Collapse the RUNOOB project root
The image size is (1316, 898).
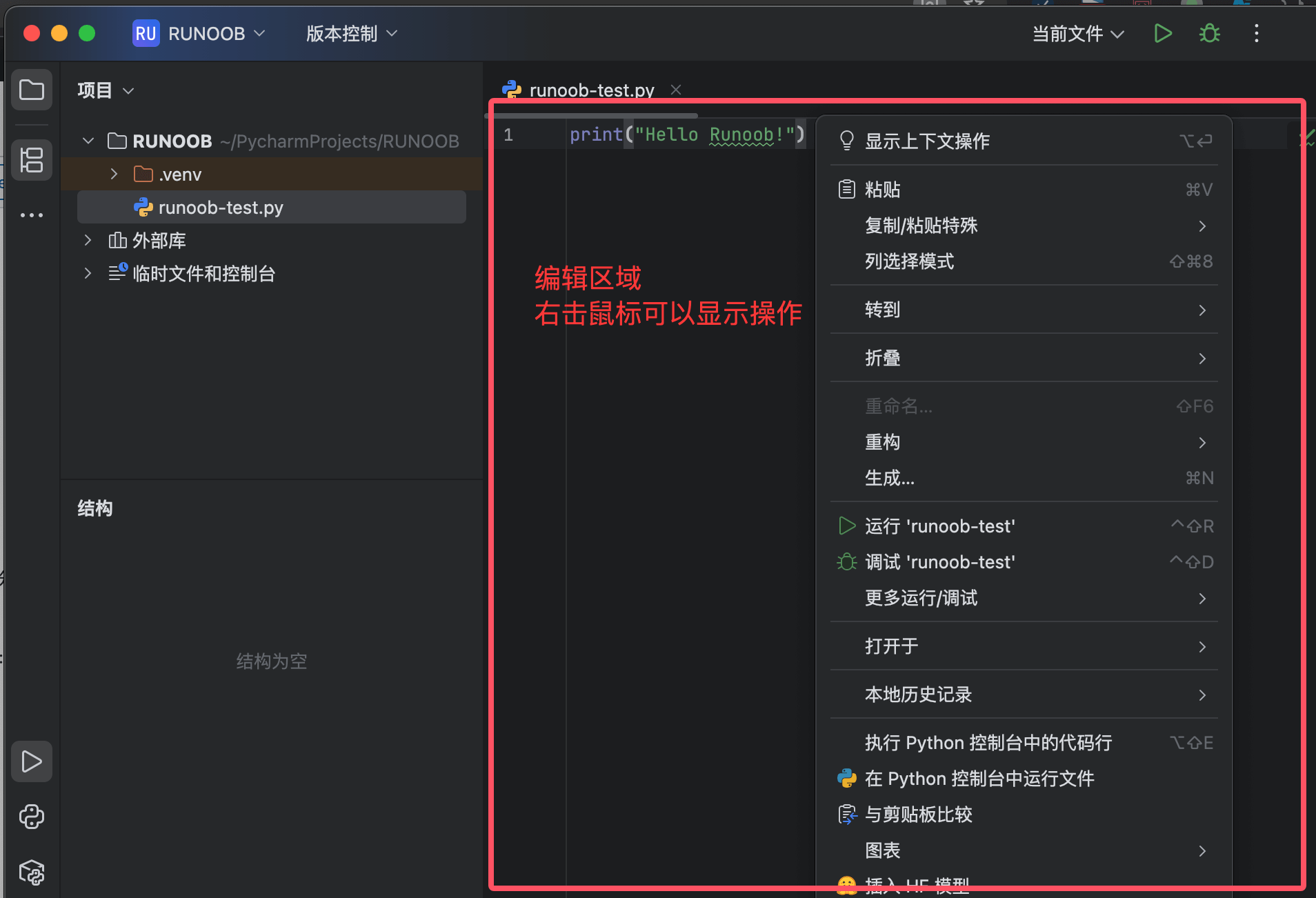pos(88,141)
